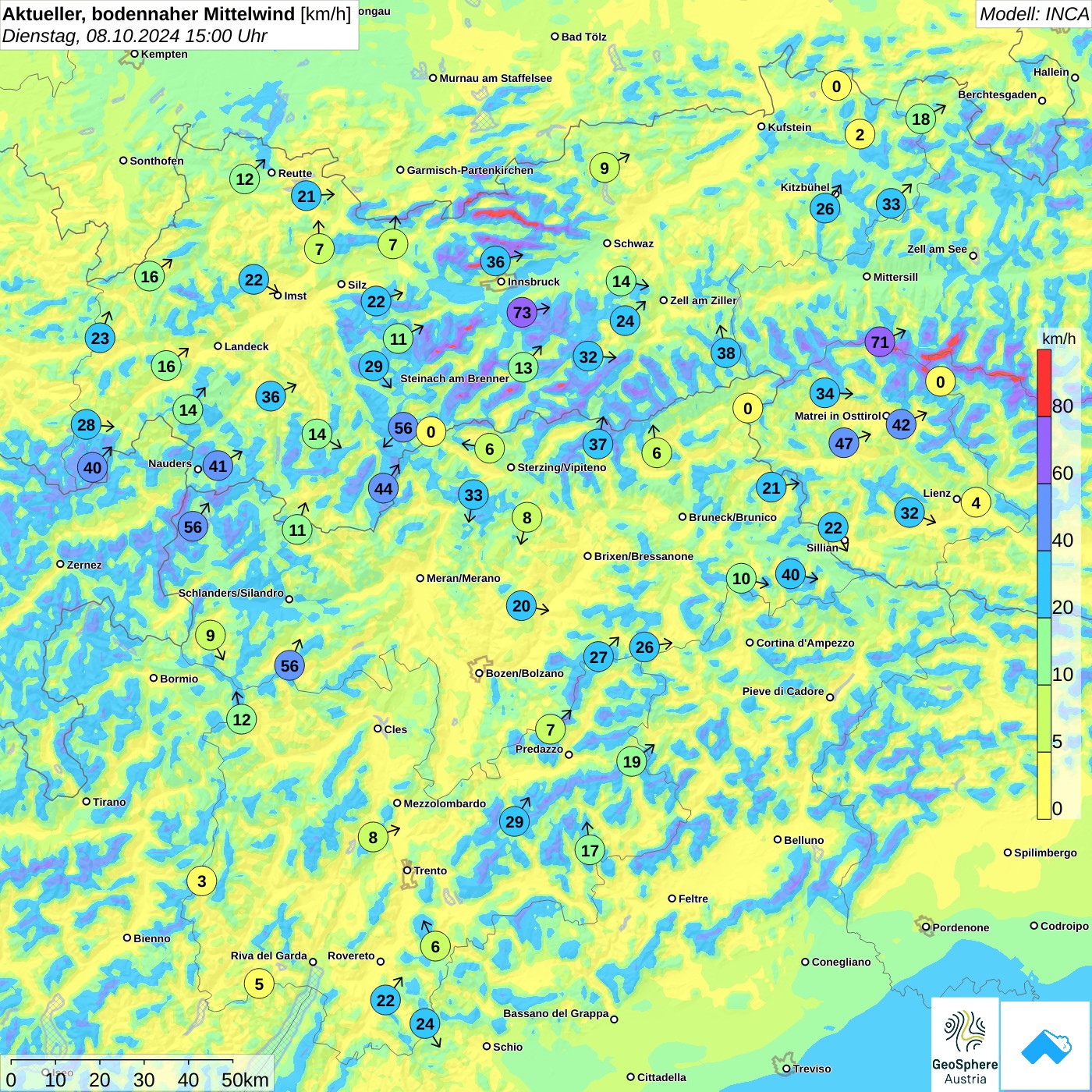The height and width of the screenshot is (1092, 1092).
Task: Select the purple 60 km/h legend segment
Action: point(1044,451)
